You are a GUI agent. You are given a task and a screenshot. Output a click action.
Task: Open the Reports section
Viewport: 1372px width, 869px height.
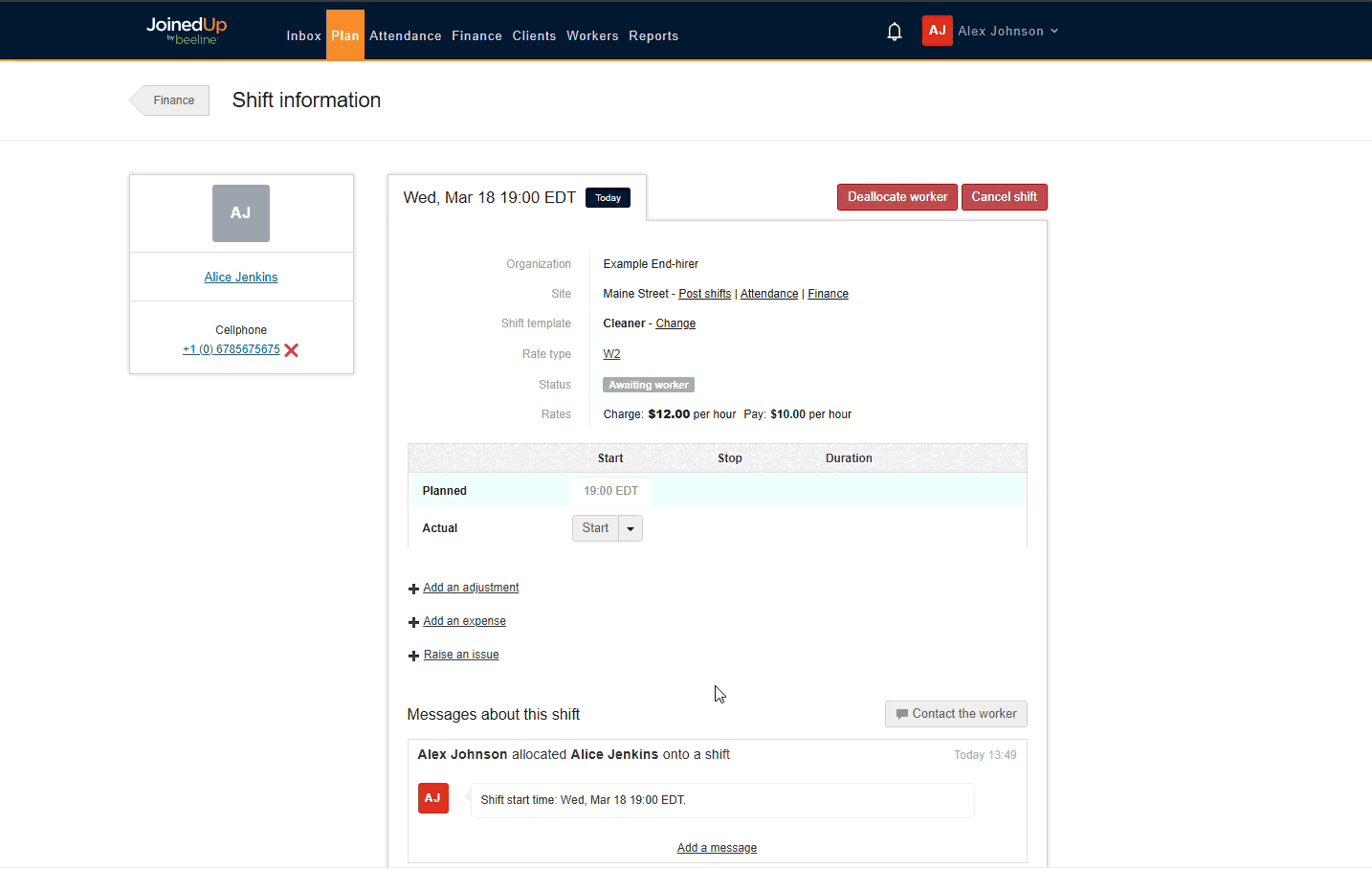[653, 35]
